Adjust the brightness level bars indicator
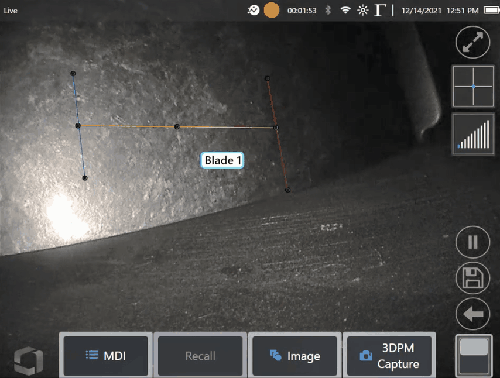 tap(473, 134)
